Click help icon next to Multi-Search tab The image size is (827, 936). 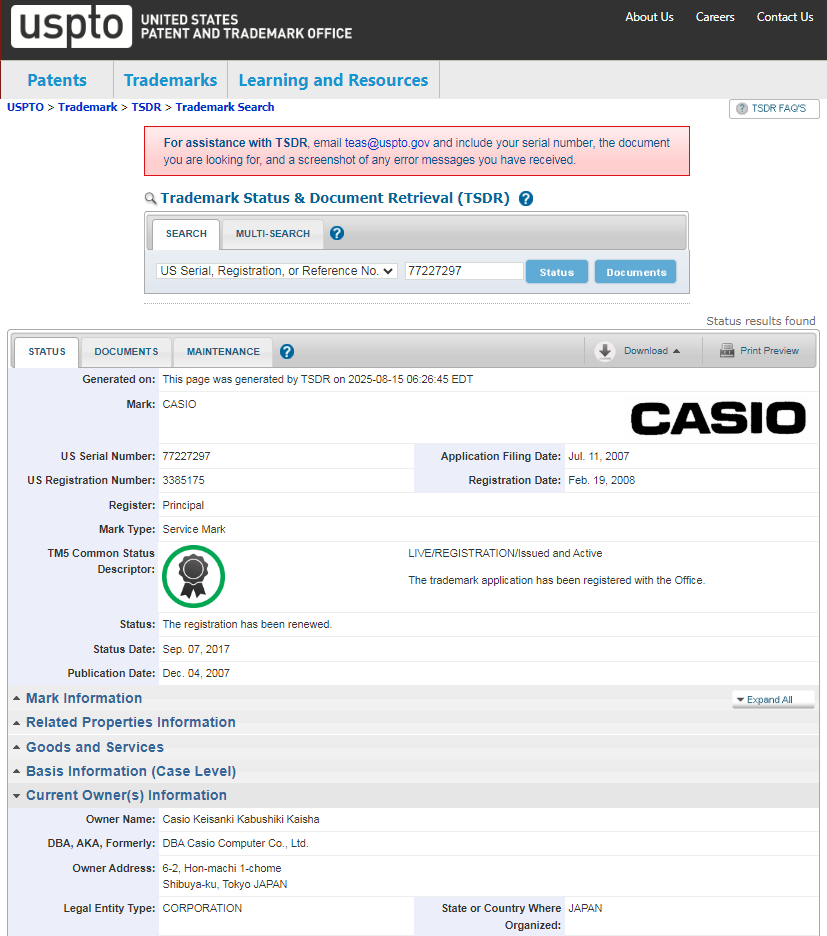coord(337,233)
